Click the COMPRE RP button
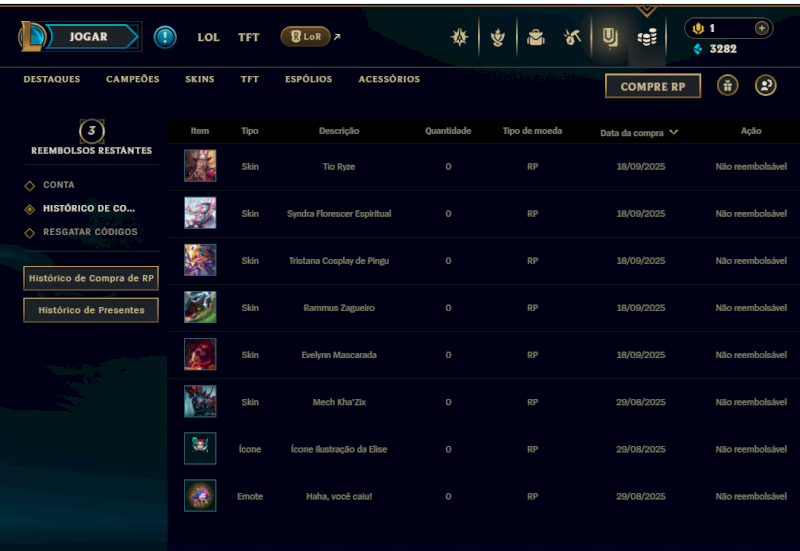Screen dimensions: 800x551 653,86
